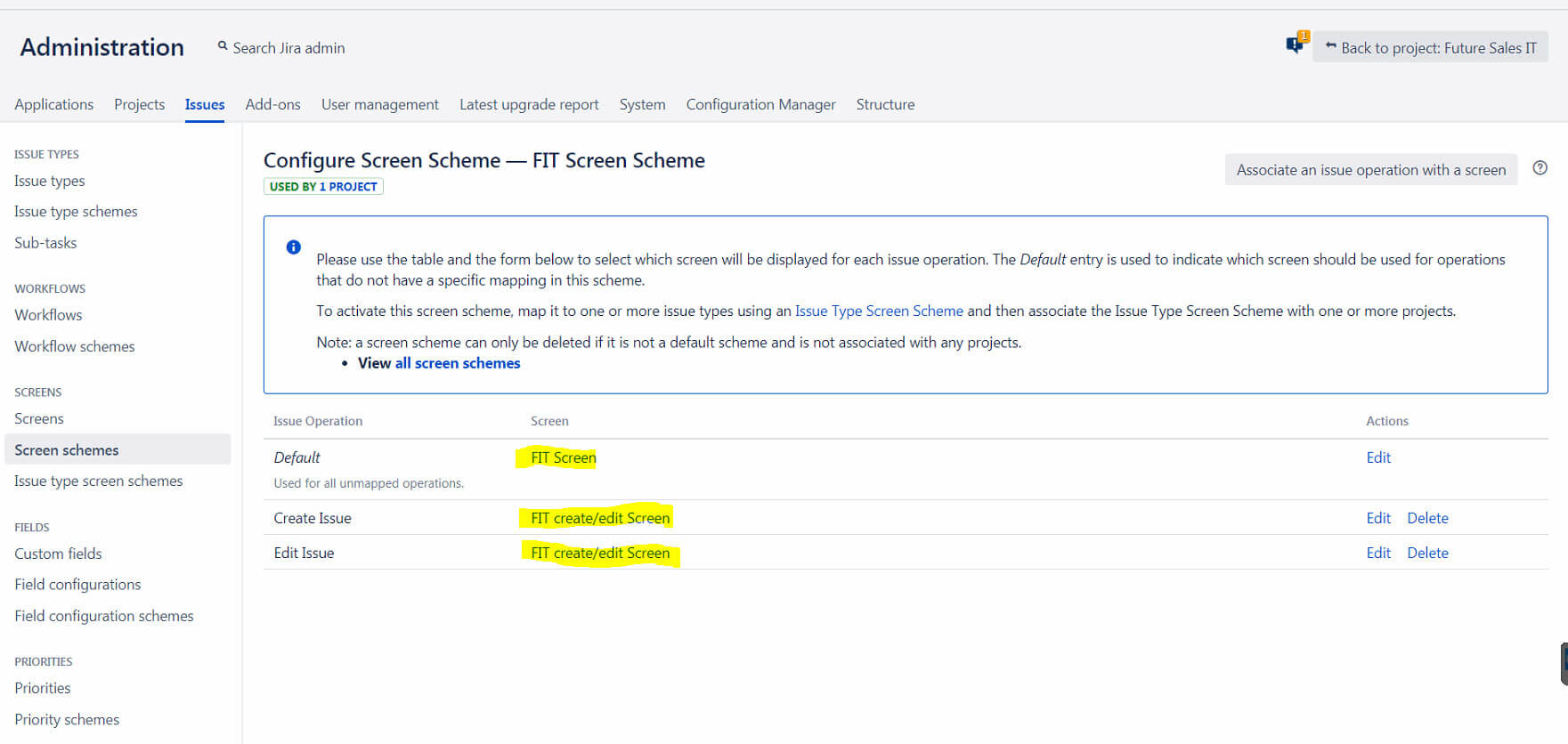Screen dimensions: 1568x744
Task: Open Custom fields in the sidebar
Action: [x=58, y=554]
